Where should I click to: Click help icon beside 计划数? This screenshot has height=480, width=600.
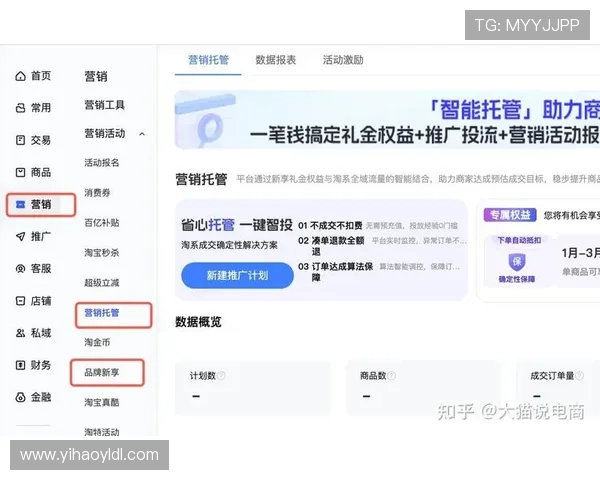point(221,376)
